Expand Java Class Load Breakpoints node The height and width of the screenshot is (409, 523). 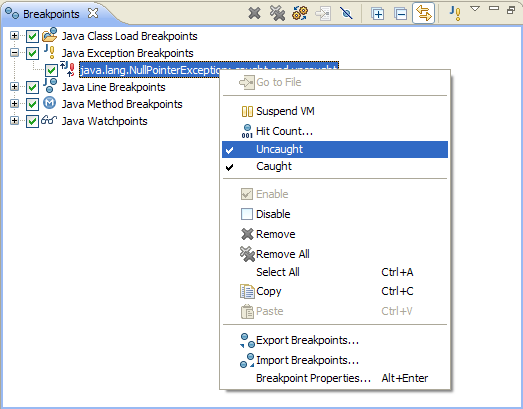tap(14, 35)
